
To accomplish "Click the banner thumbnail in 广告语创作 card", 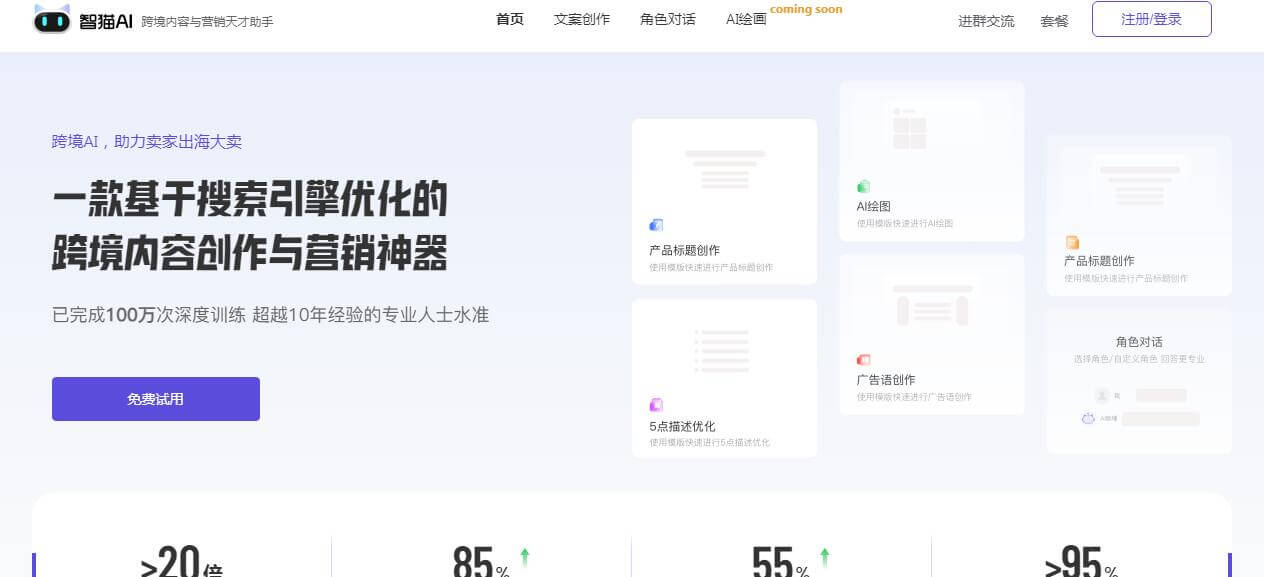I will tap(932, 305).
